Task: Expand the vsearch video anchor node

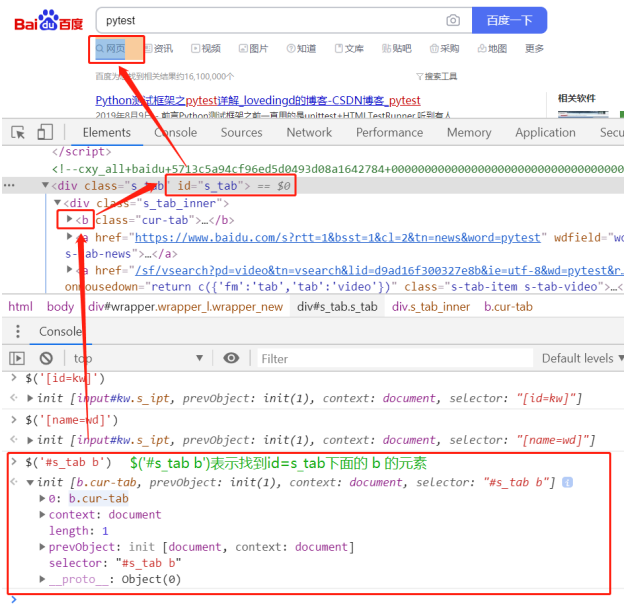Action: coord(69,269)
